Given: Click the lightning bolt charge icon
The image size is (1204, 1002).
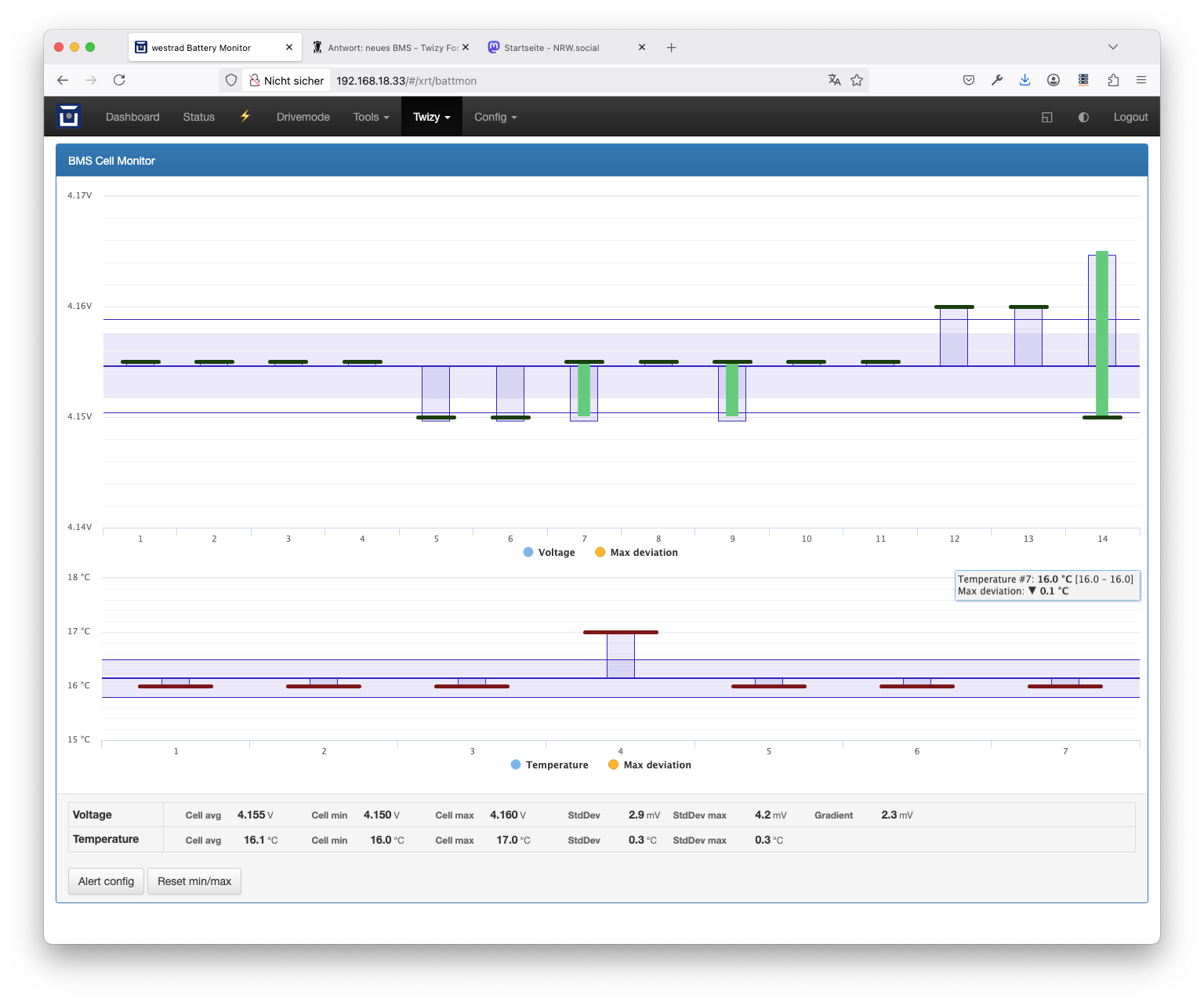Looking at the screenshot, I should click(x=245, y=117).
